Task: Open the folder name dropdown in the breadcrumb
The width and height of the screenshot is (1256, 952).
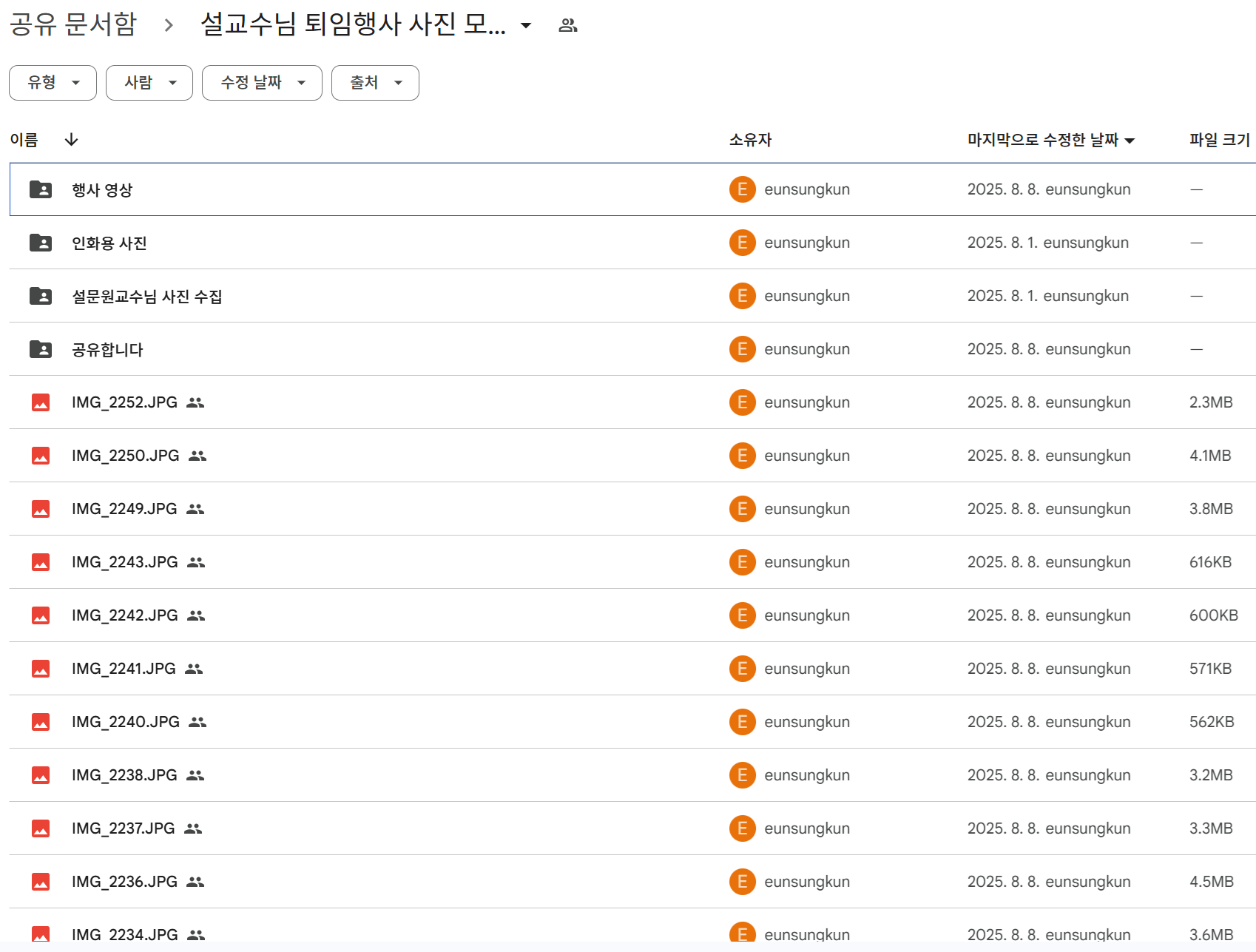Action: pos(524,24)
